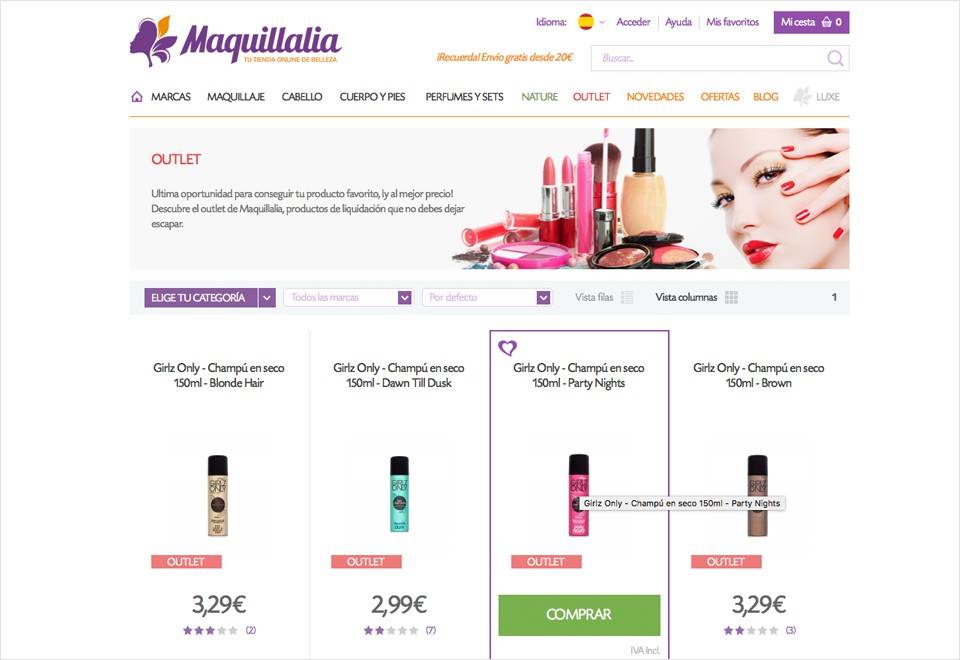The height and width of the screenshot is (660, 960).
Task: Click the search magnifier icon
Action: [x=835, y=58]
